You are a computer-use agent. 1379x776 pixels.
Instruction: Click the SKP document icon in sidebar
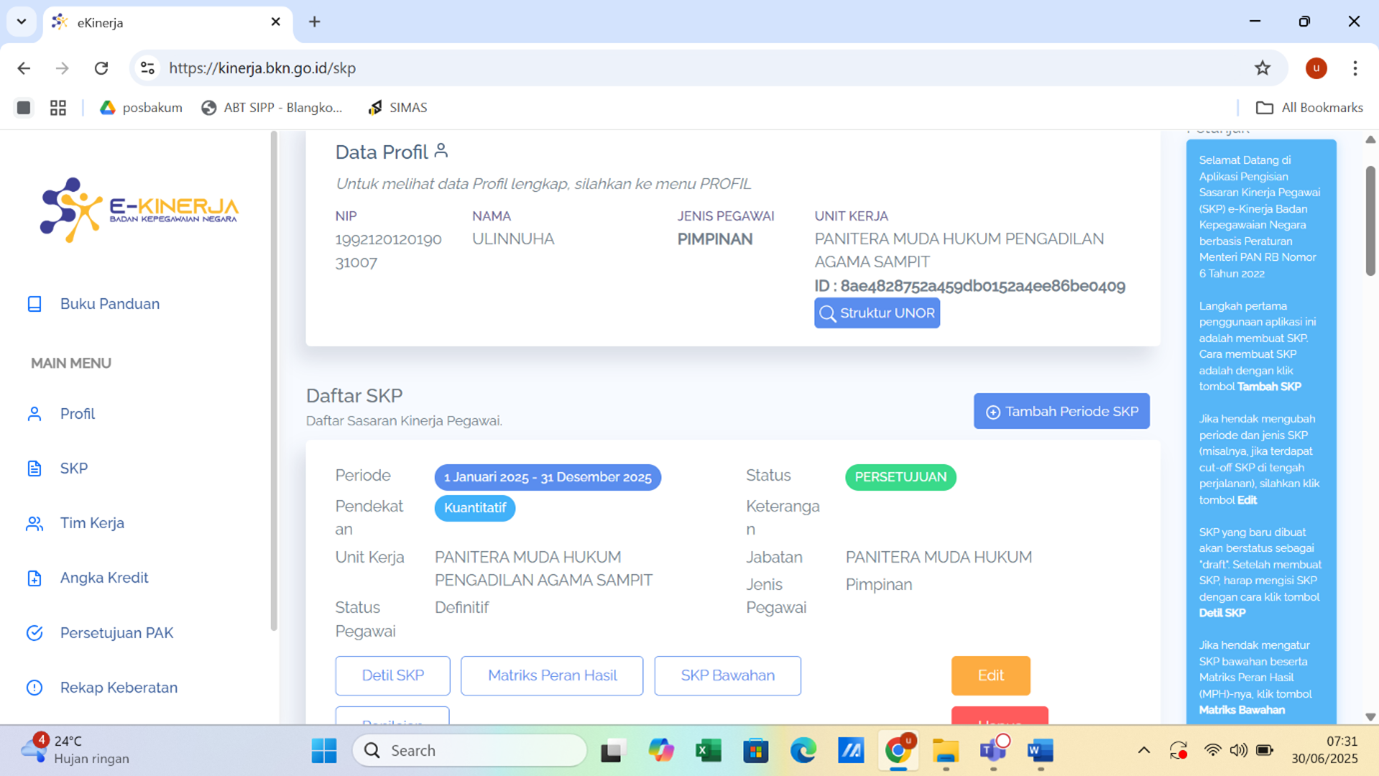(35, 469)
